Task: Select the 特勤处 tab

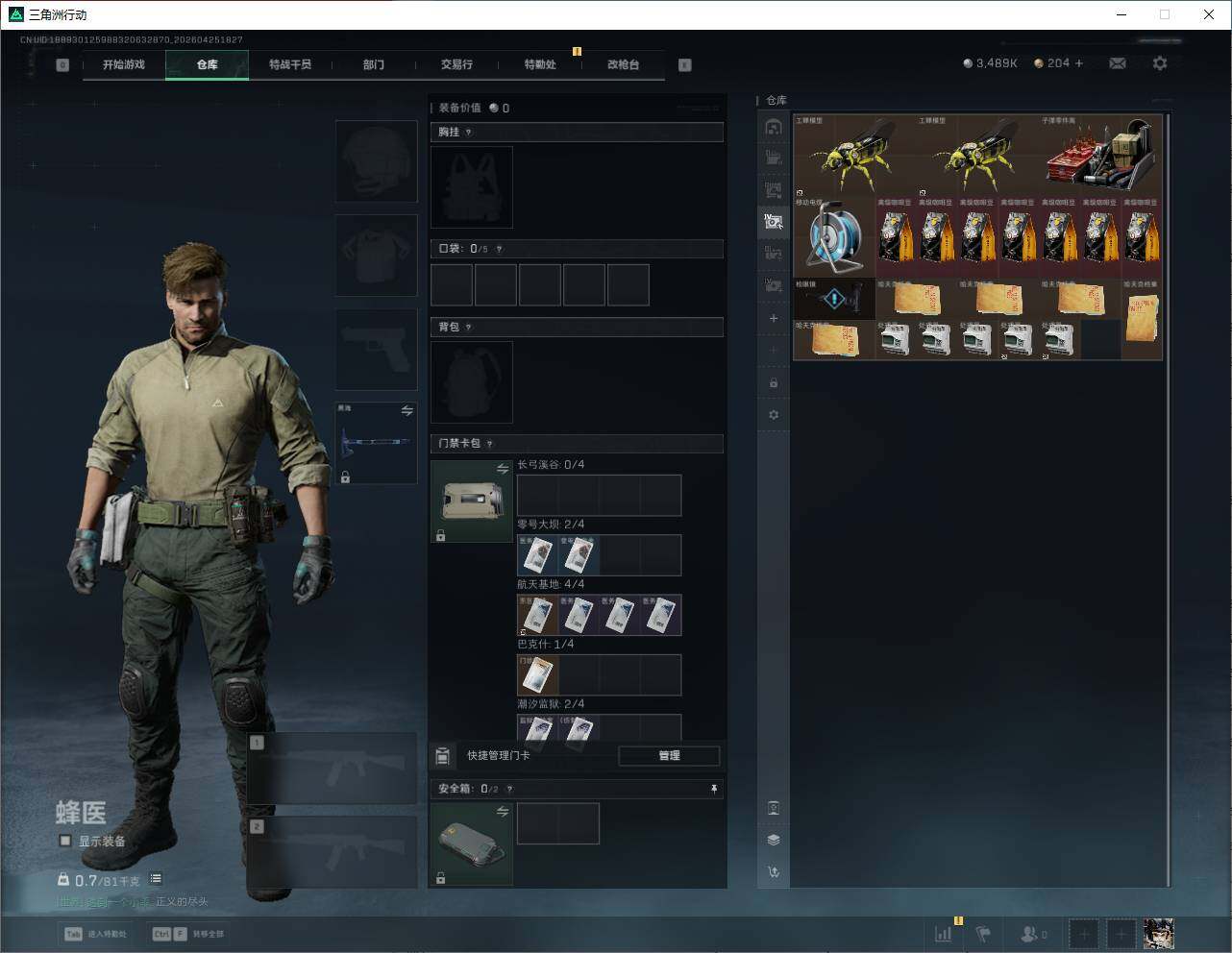Action: pos(540,64)
